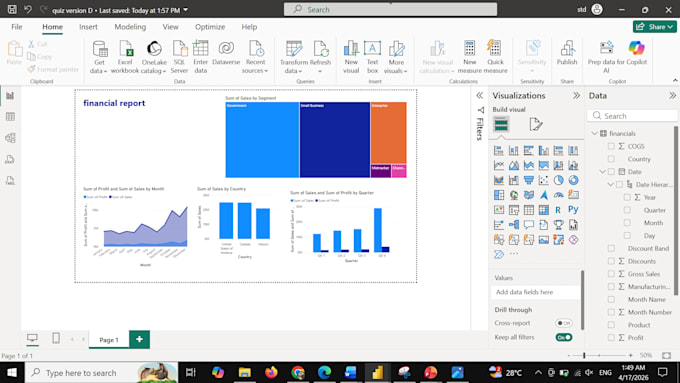Screen dimensions: 680x383
Task: Switch to Model view in left sidebar
Action: click(10, 138)
